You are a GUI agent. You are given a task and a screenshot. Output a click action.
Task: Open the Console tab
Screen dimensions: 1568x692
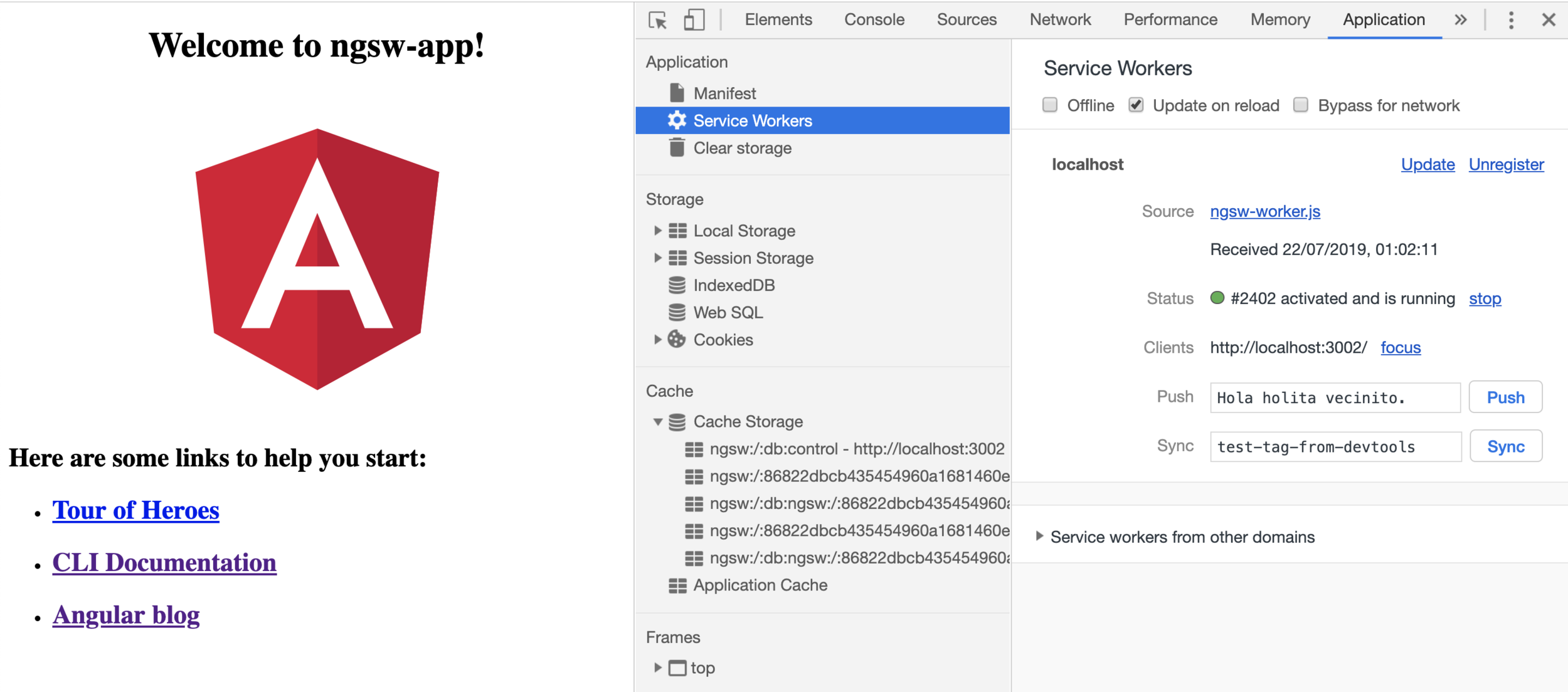[x=874, y=20]
